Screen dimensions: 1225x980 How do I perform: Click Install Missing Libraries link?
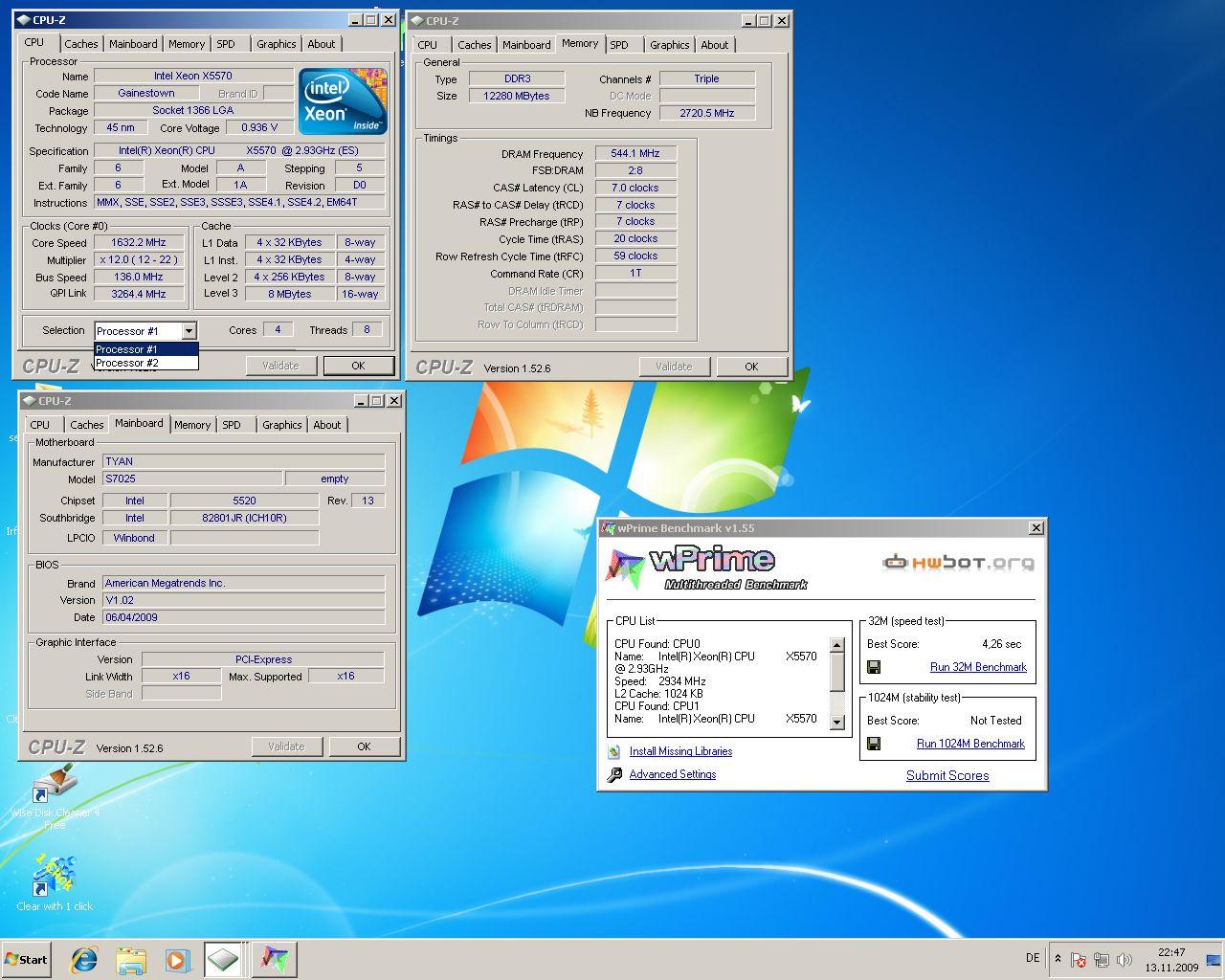[680, 751]
